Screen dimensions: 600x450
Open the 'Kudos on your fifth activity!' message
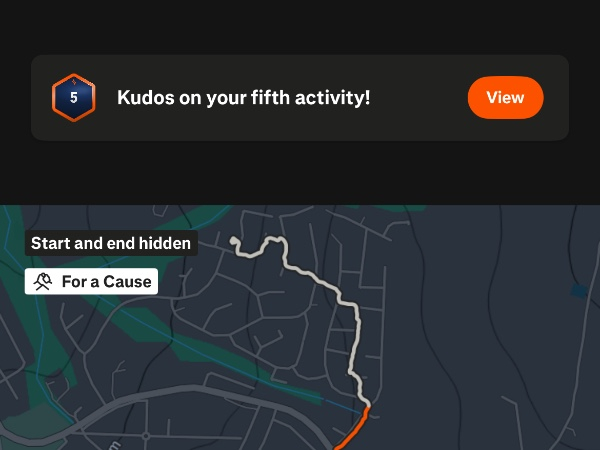(x=243, y=98)
